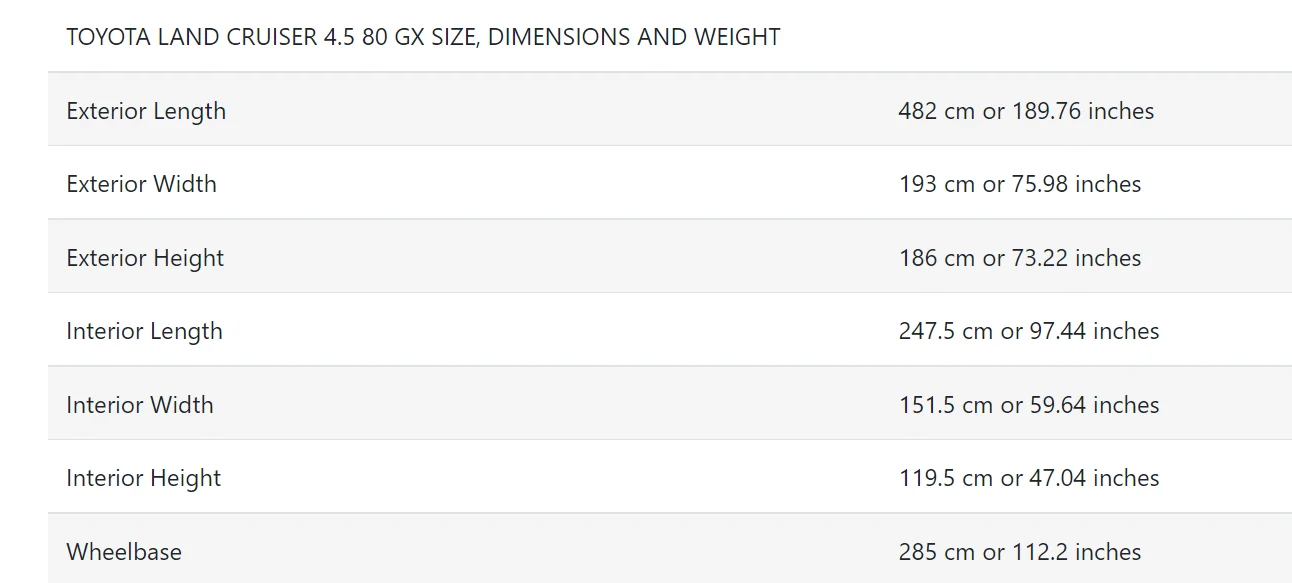Click the 59.64 inches figure
The height and width of the screenshot is (583, 1292).
[1094, 405]
